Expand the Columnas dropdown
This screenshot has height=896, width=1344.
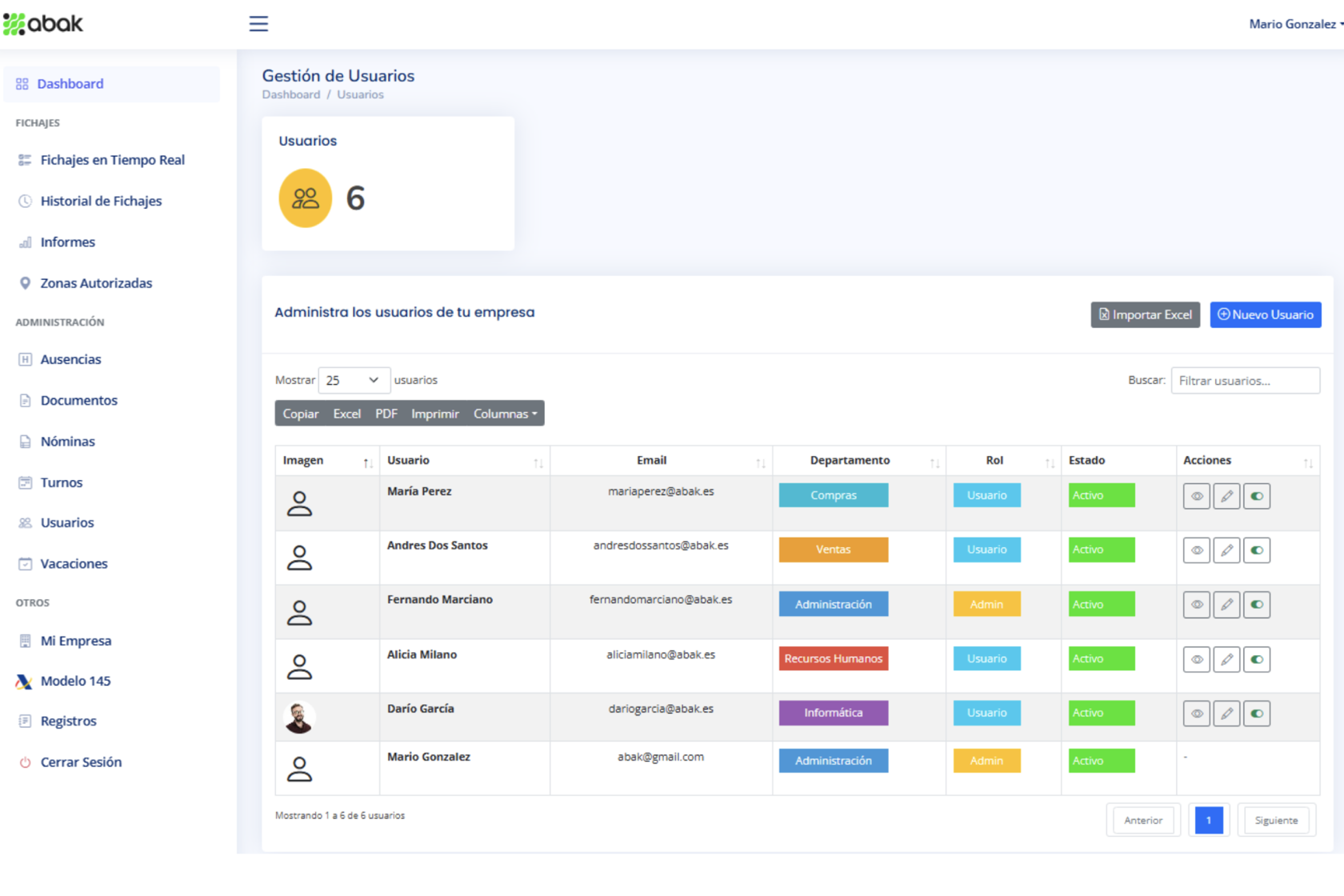point(505,414)
